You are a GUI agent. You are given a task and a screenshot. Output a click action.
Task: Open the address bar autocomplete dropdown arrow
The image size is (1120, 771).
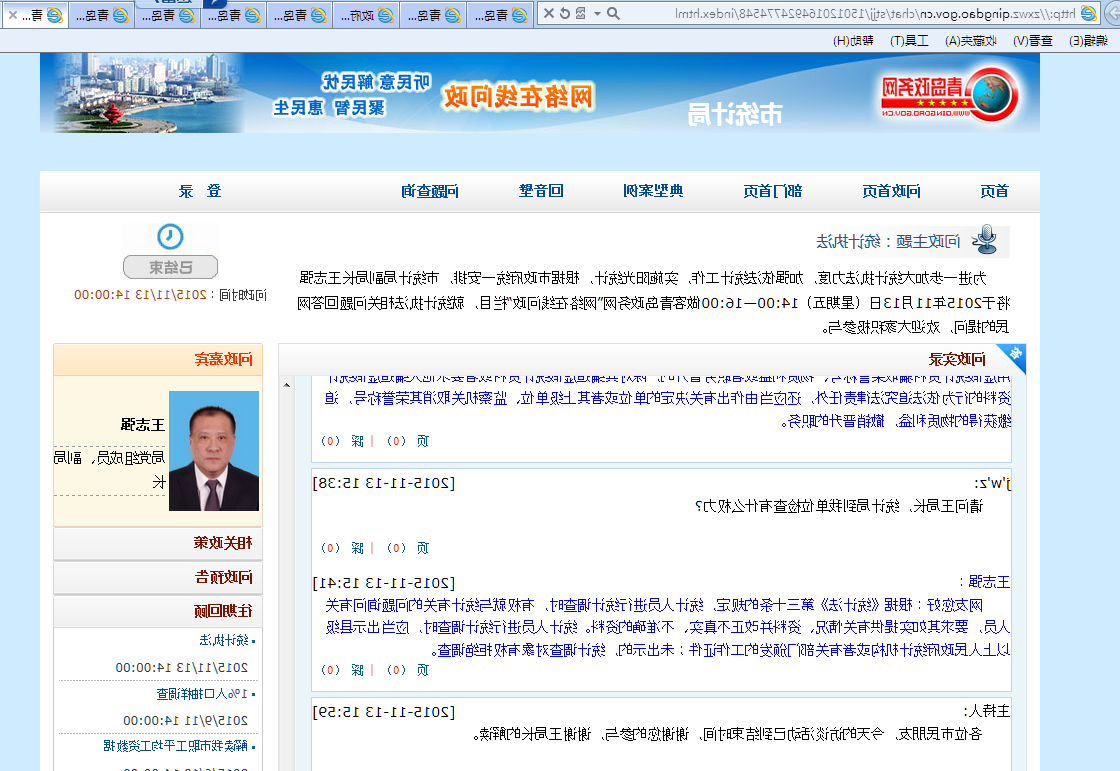[x=597, y=14]
